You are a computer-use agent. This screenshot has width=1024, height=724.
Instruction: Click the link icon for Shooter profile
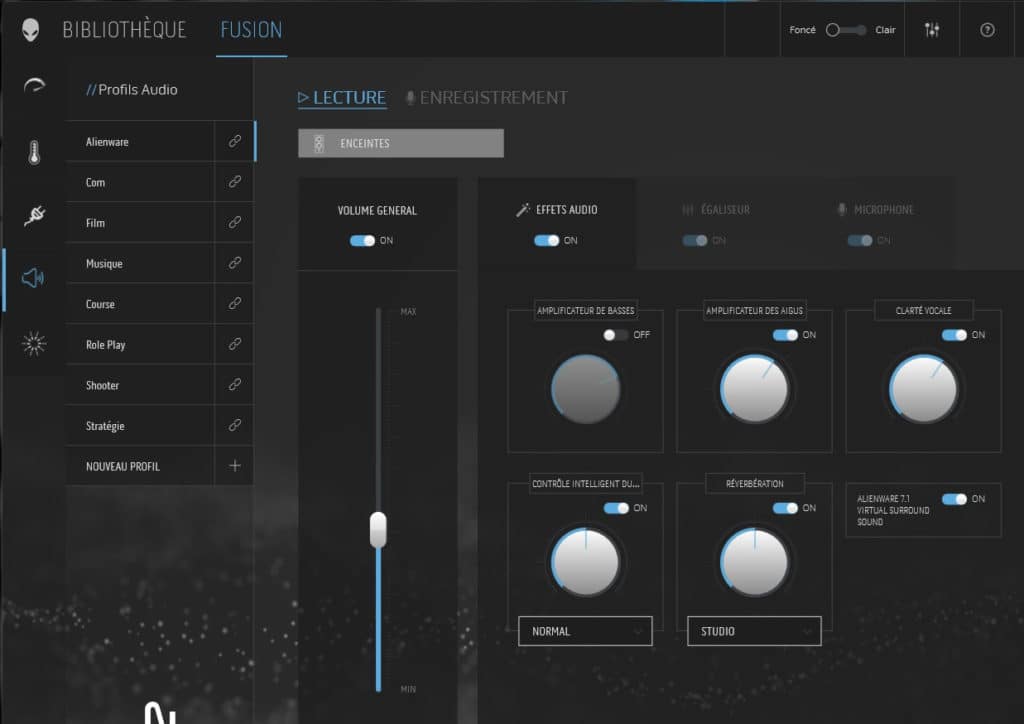[x=234, y=385]
